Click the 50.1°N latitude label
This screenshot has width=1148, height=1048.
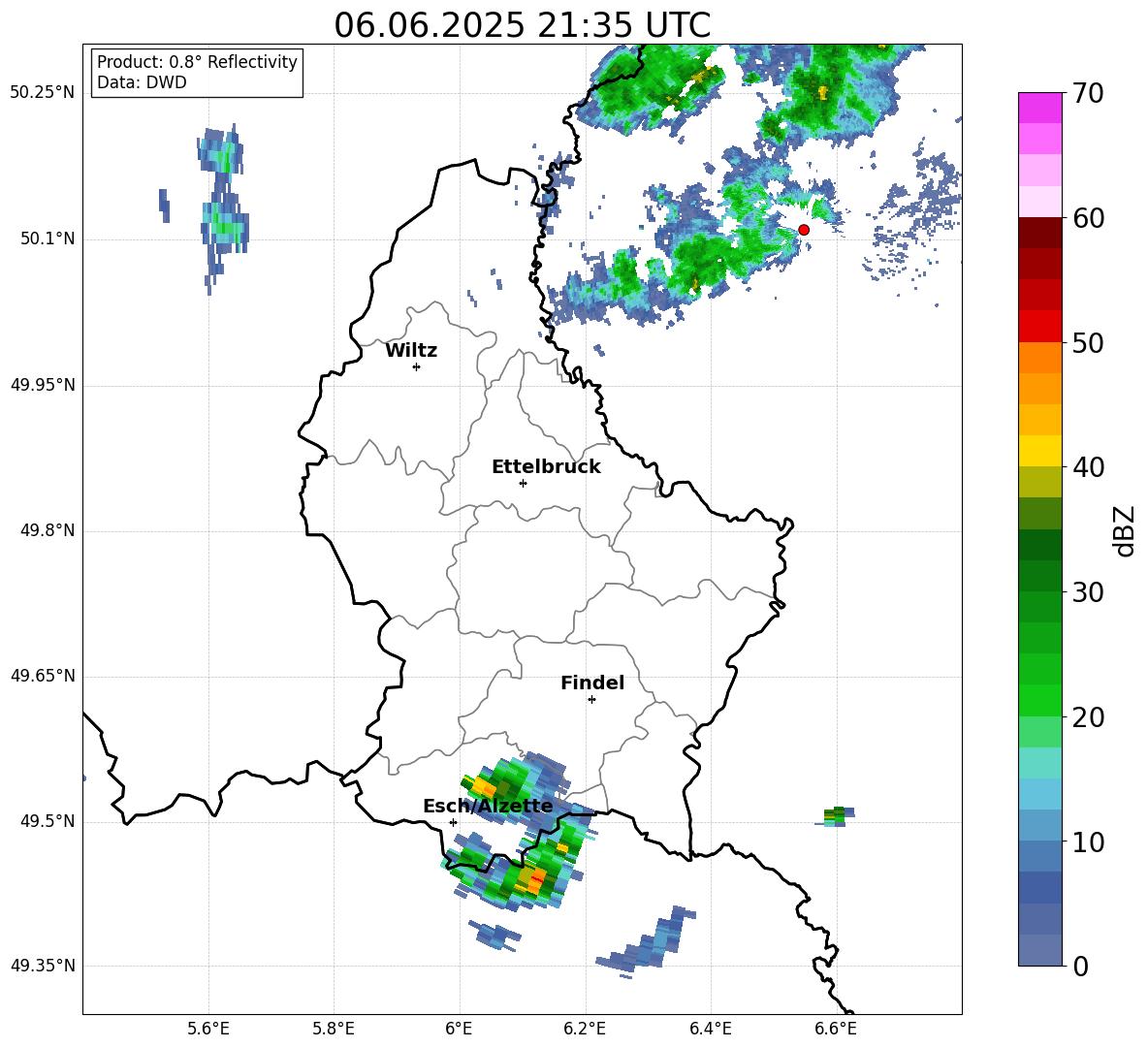48,239
